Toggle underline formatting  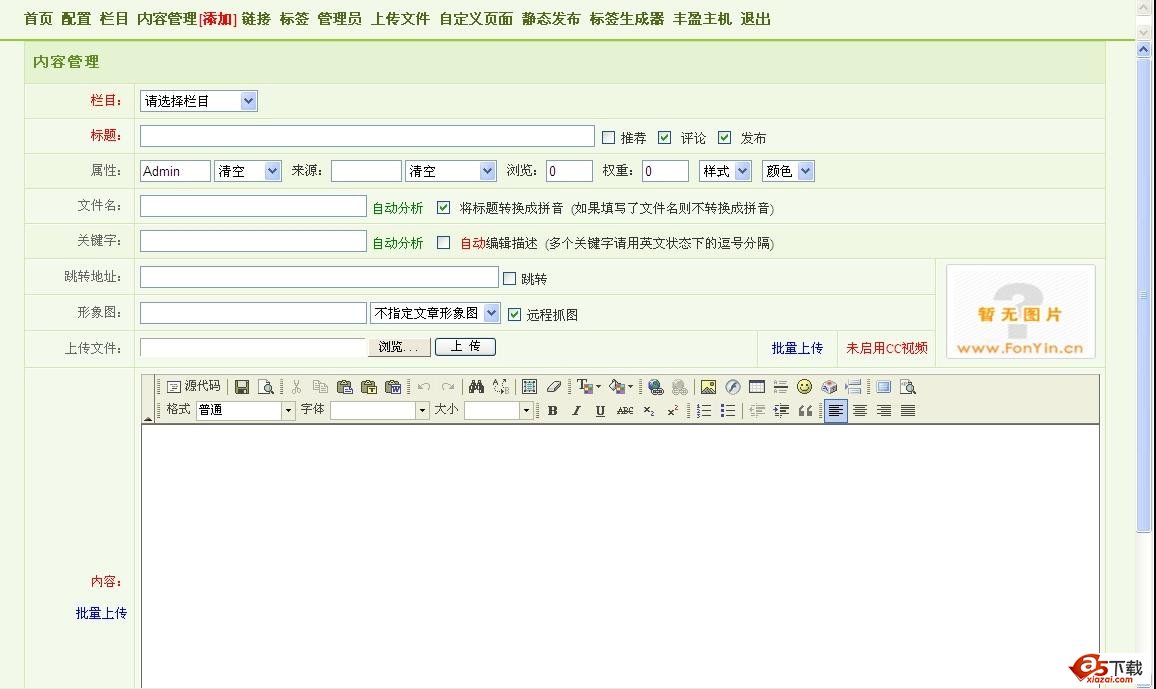[x=600, y=410]
